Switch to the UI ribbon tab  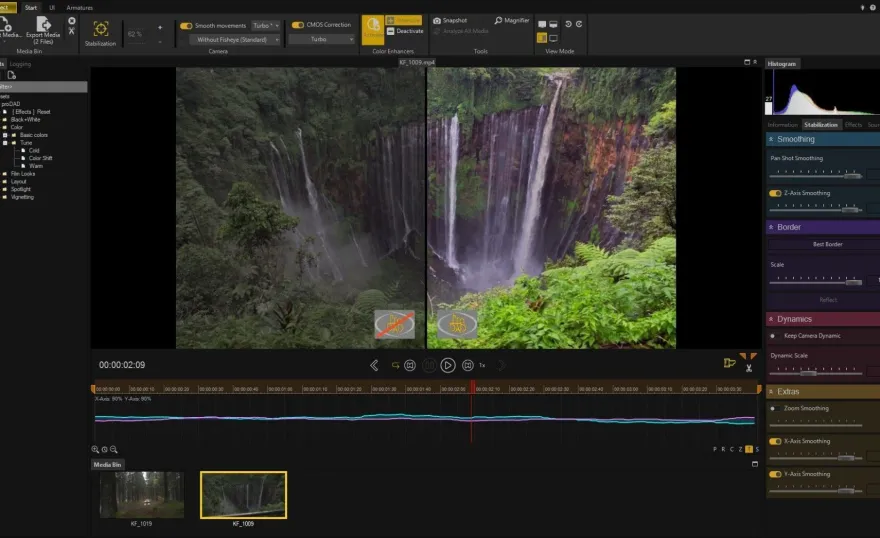(52, 7)
